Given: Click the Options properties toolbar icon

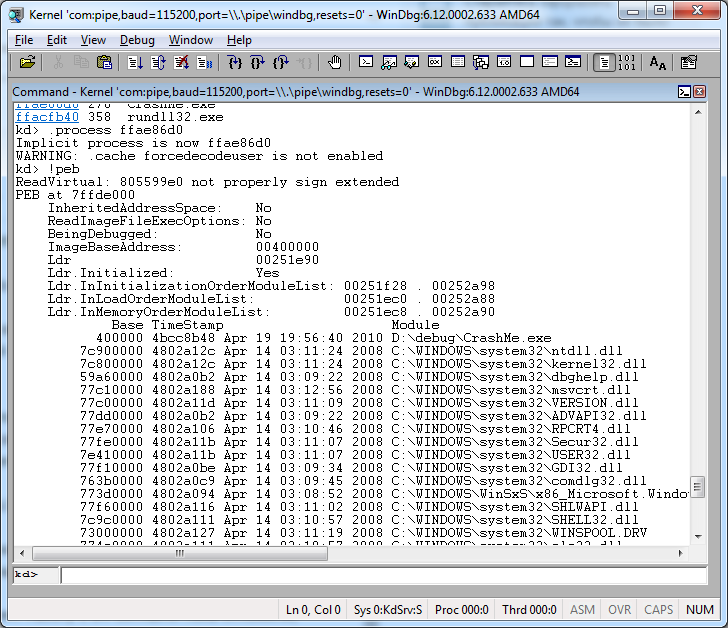Looking at the screenshot, I should [689, 62].
